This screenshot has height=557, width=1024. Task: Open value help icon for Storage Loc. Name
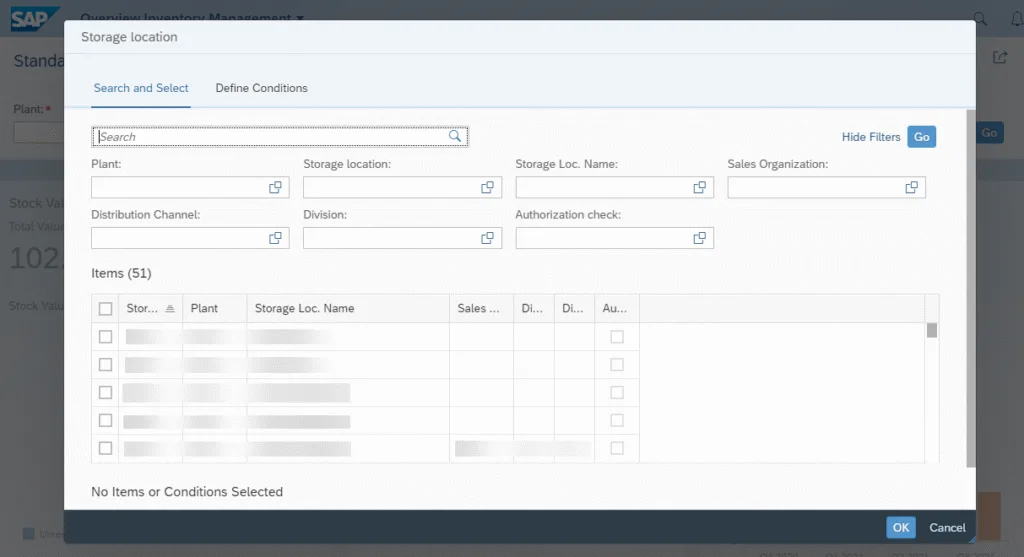[x=699, y=187]
